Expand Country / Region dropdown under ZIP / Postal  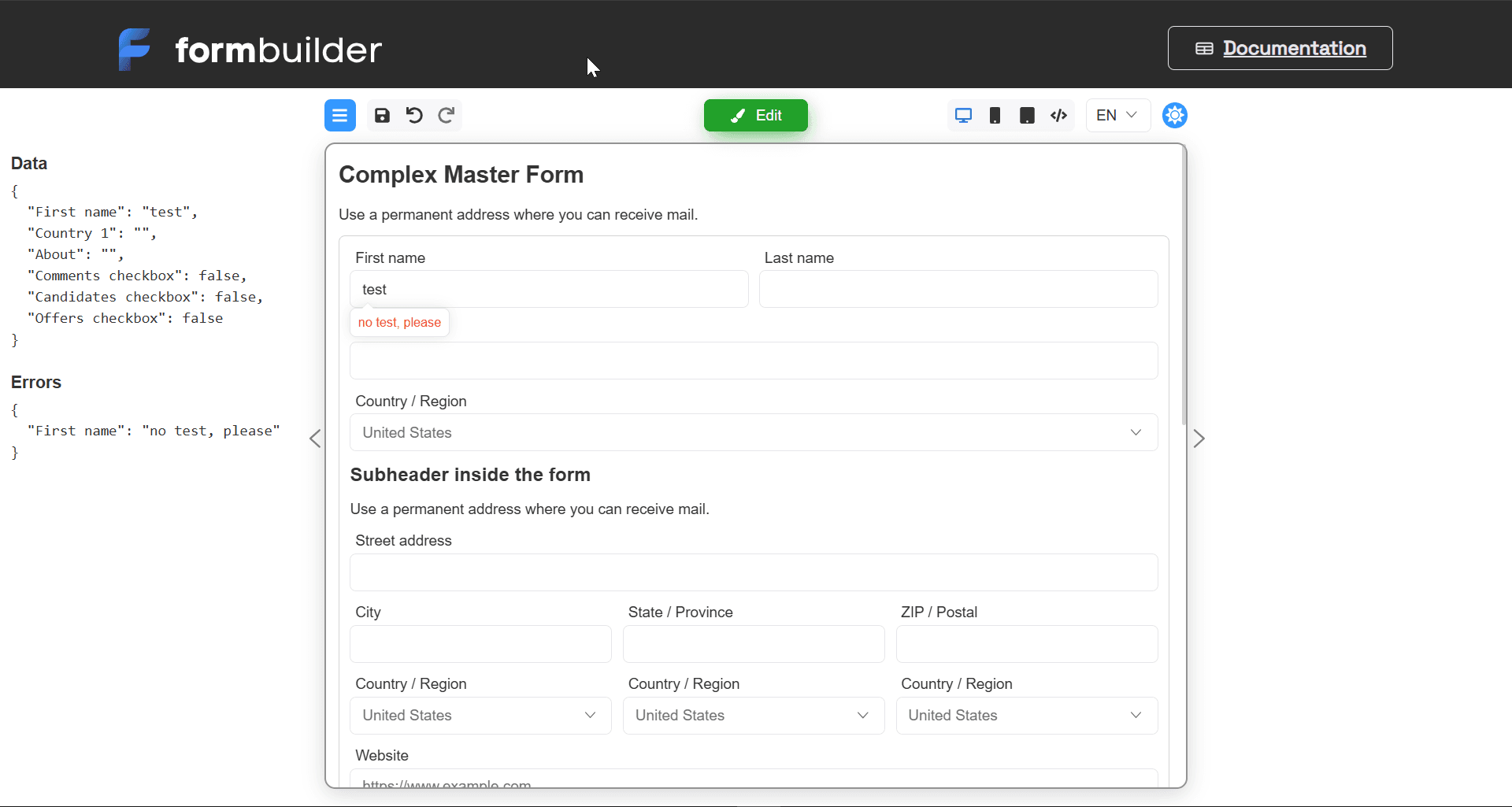pos(1026,716)
